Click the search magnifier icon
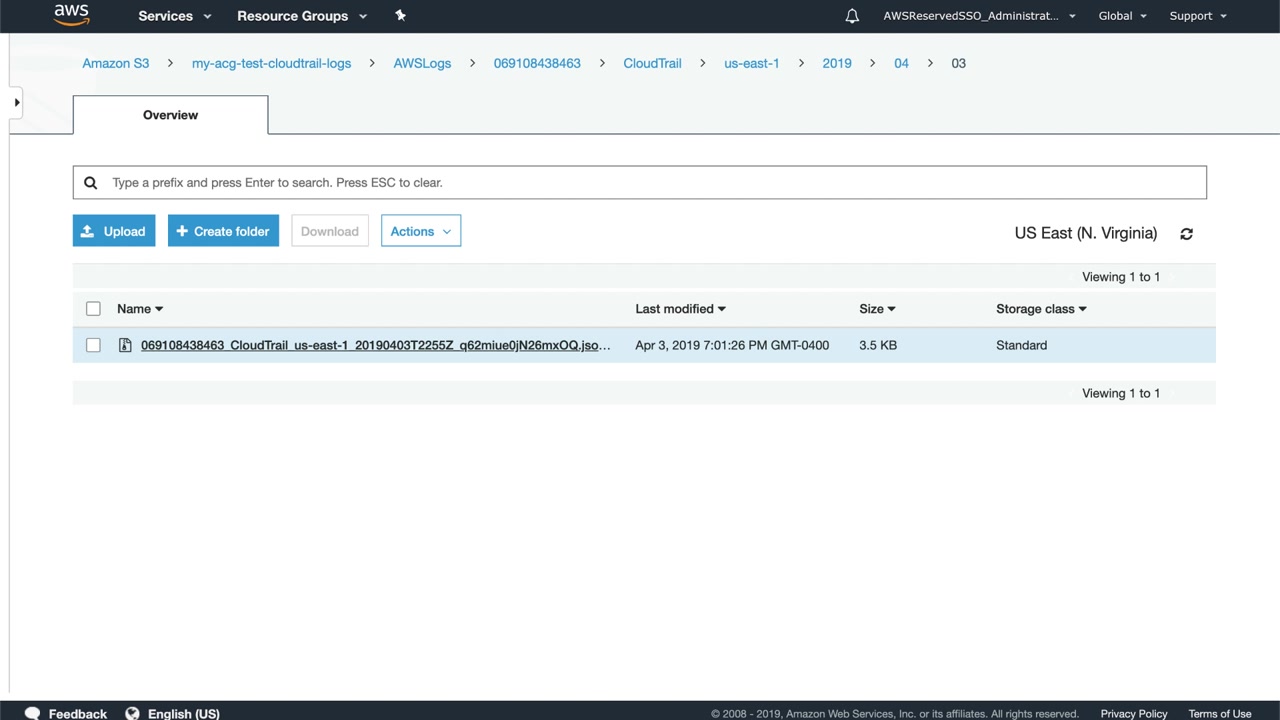Image resolution: width=1280 pixels, height=720 pixels. (x=91, y=182)
